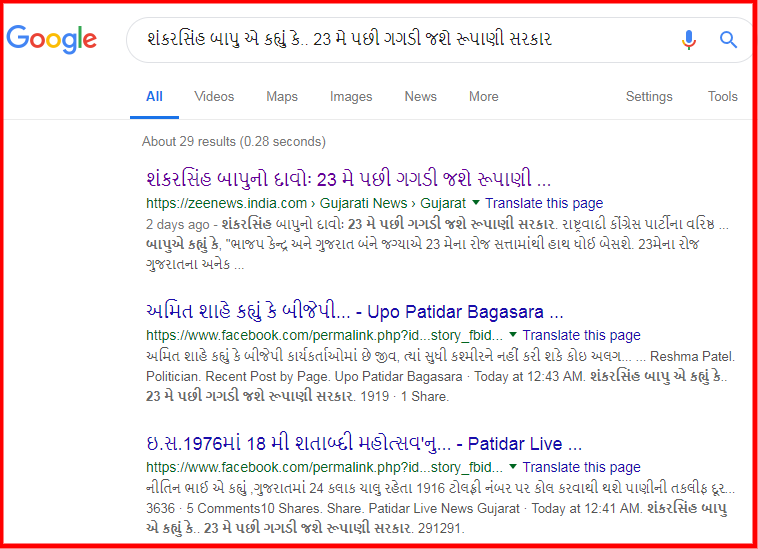This screenshot has height=549, width=758.
Task: Open the News tab
Action: point(421,97)
